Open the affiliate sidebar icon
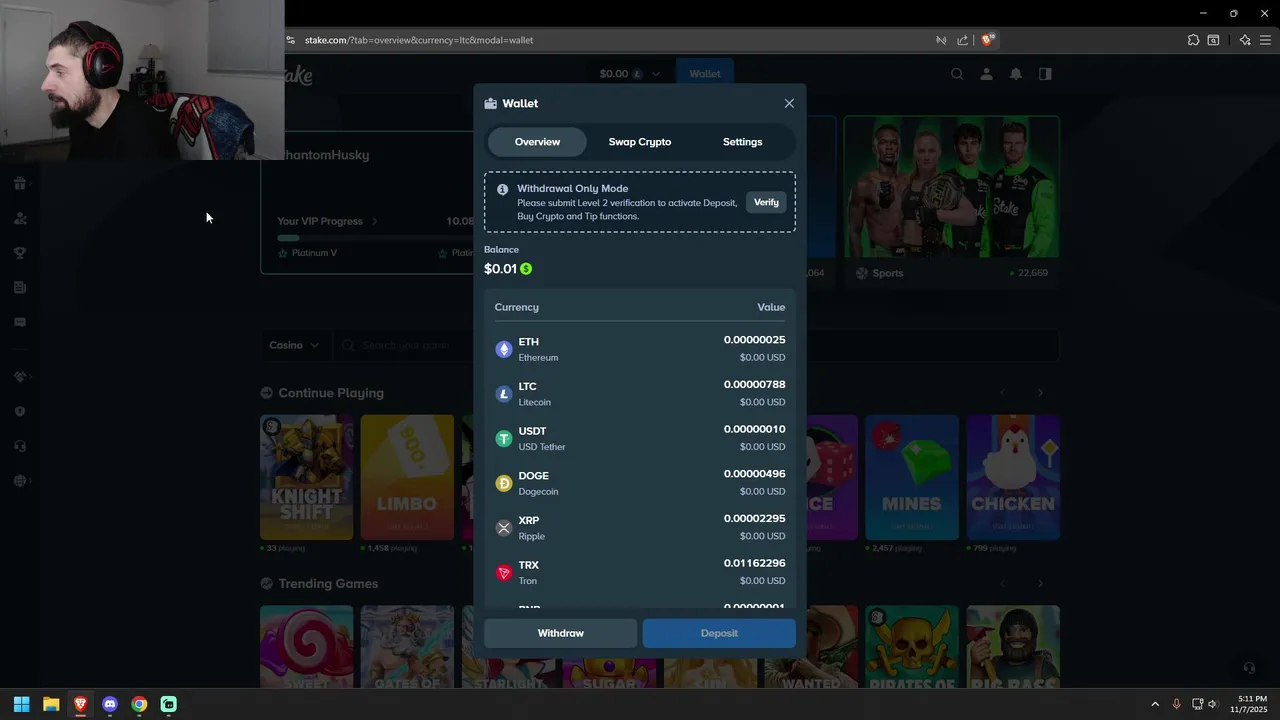 point(20,218)
